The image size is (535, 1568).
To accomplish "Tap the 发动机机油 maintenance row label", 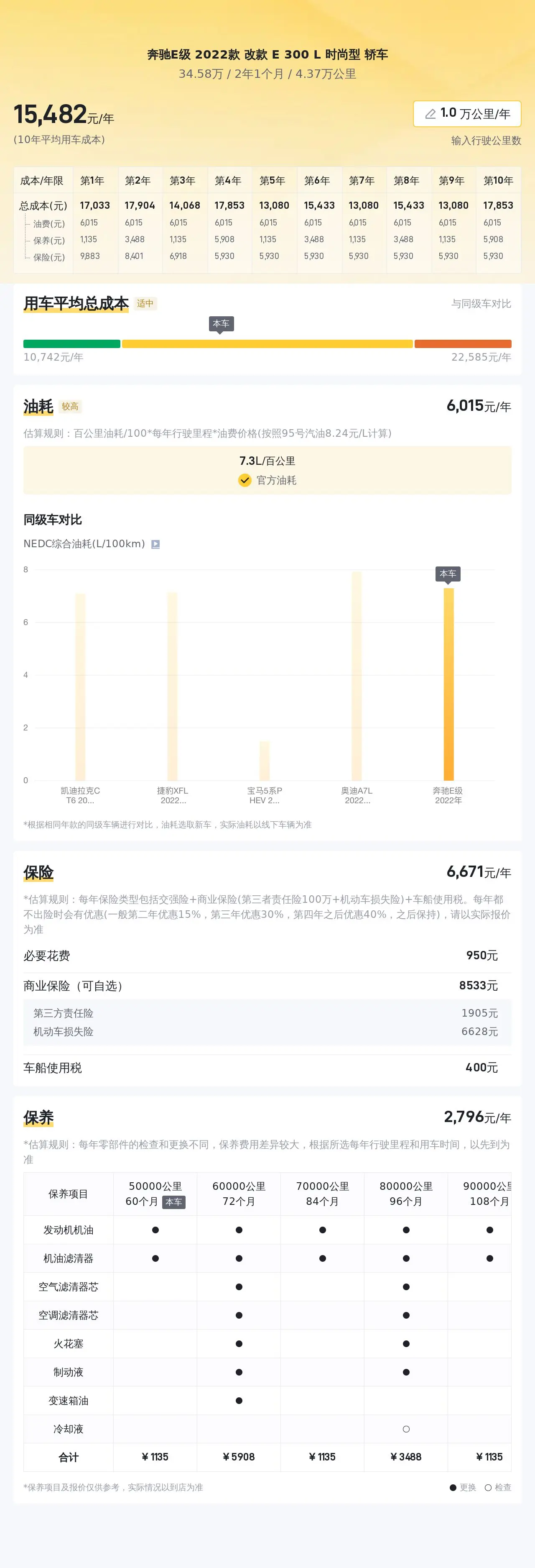I will pos(68,1230).
